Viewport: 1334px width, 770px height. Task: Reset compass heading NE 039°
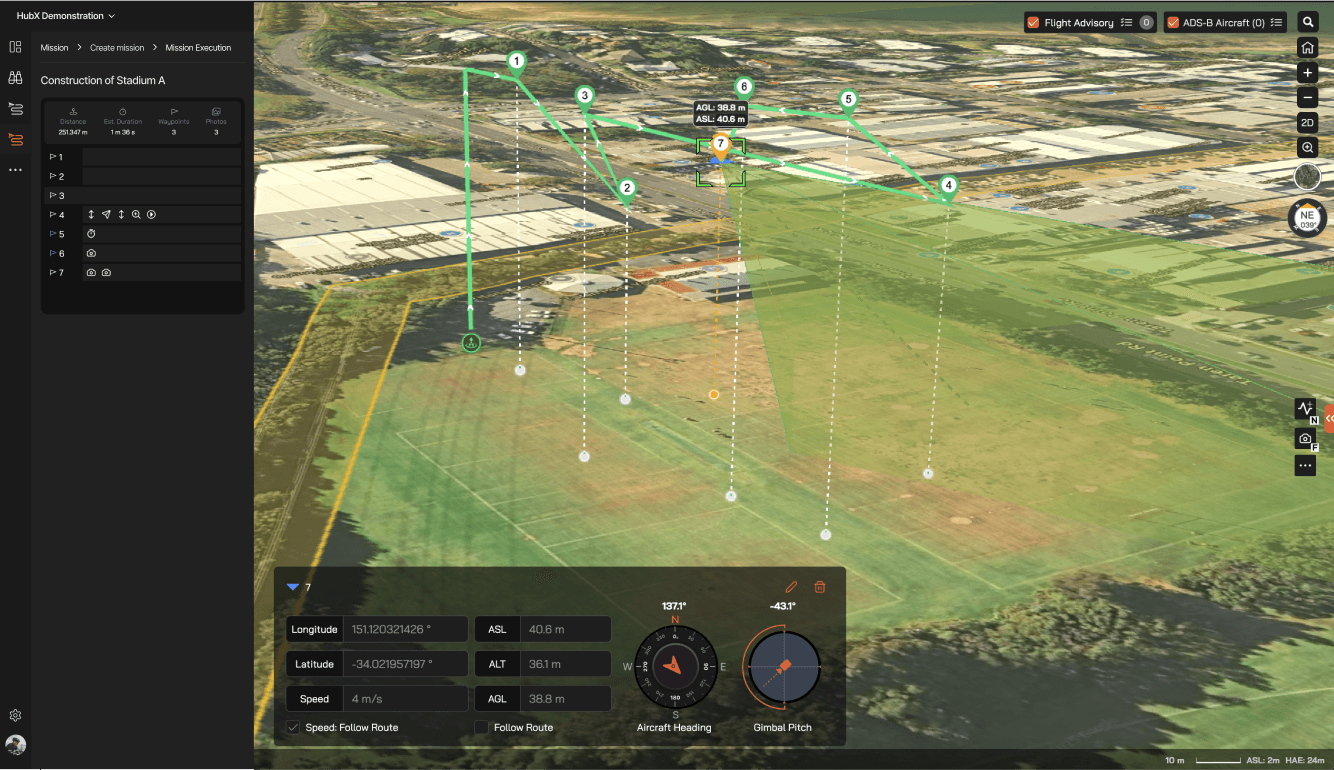pos(1307,218)
